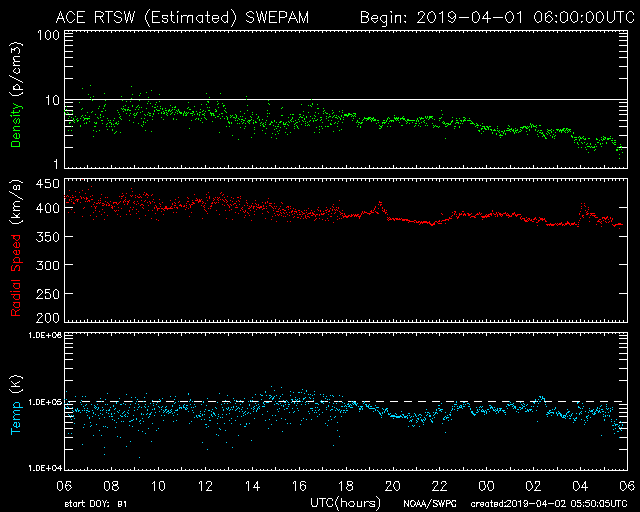Click the NOAA/SWPC credit text

tap(430, 503)
